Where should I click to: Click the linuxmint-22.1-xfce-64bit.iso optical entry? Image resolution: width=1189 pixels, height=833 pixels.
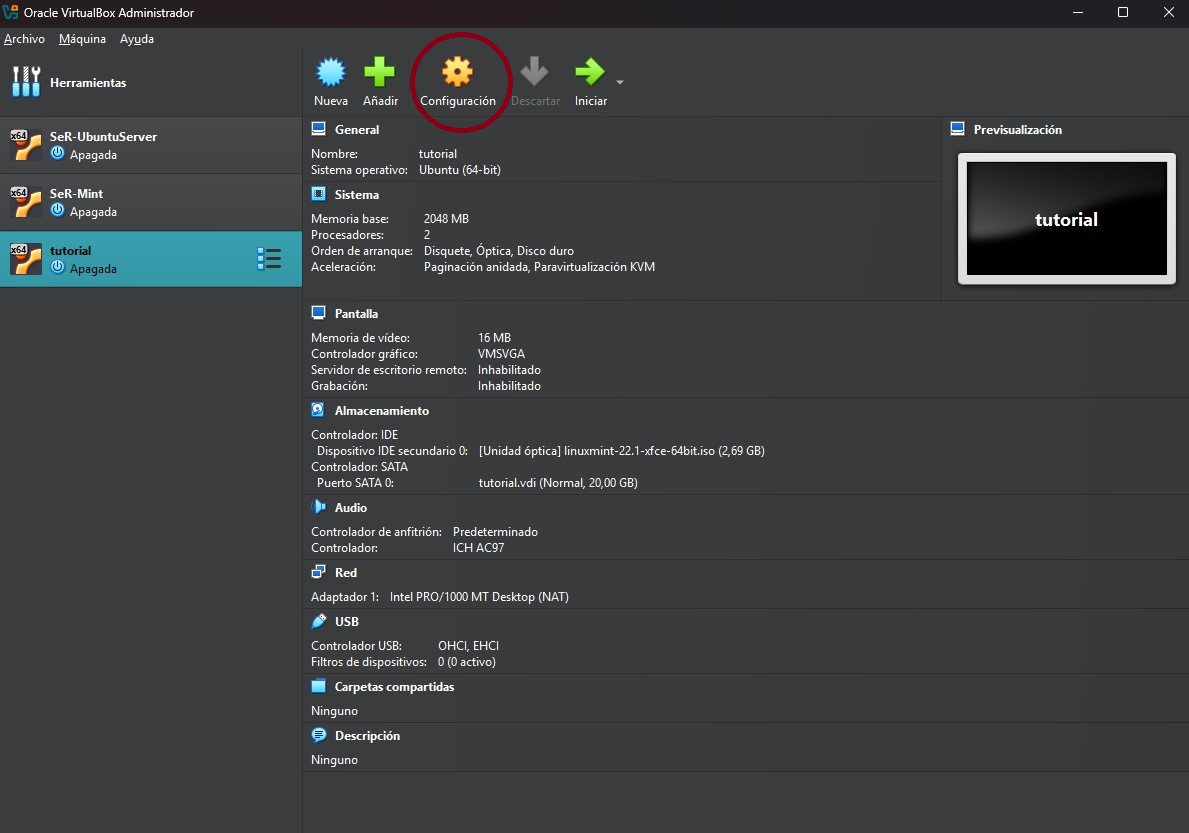[x=621, y=451]
